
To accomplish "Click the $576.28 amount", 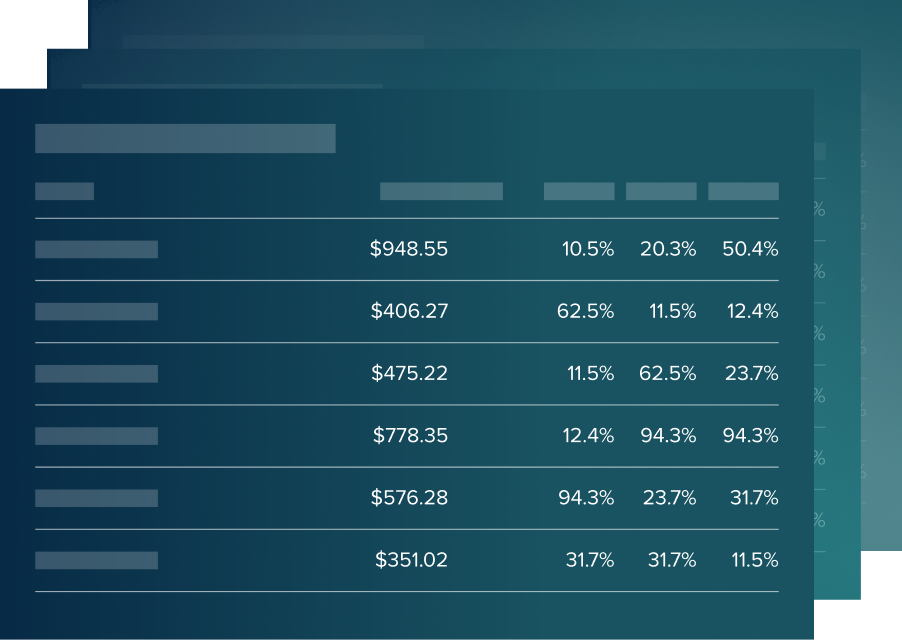I will pos(409,497).
